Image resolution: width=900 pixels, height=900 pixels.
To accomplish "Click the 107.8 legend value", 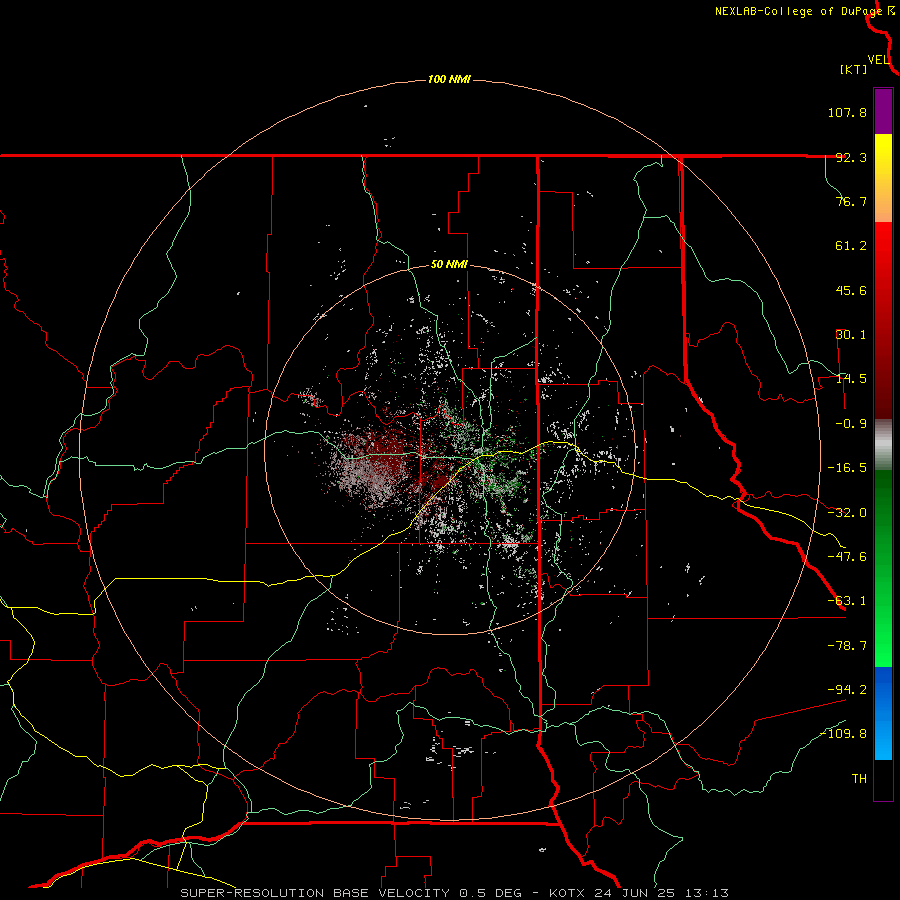I will pyautogui.click(x=847, y=112).
